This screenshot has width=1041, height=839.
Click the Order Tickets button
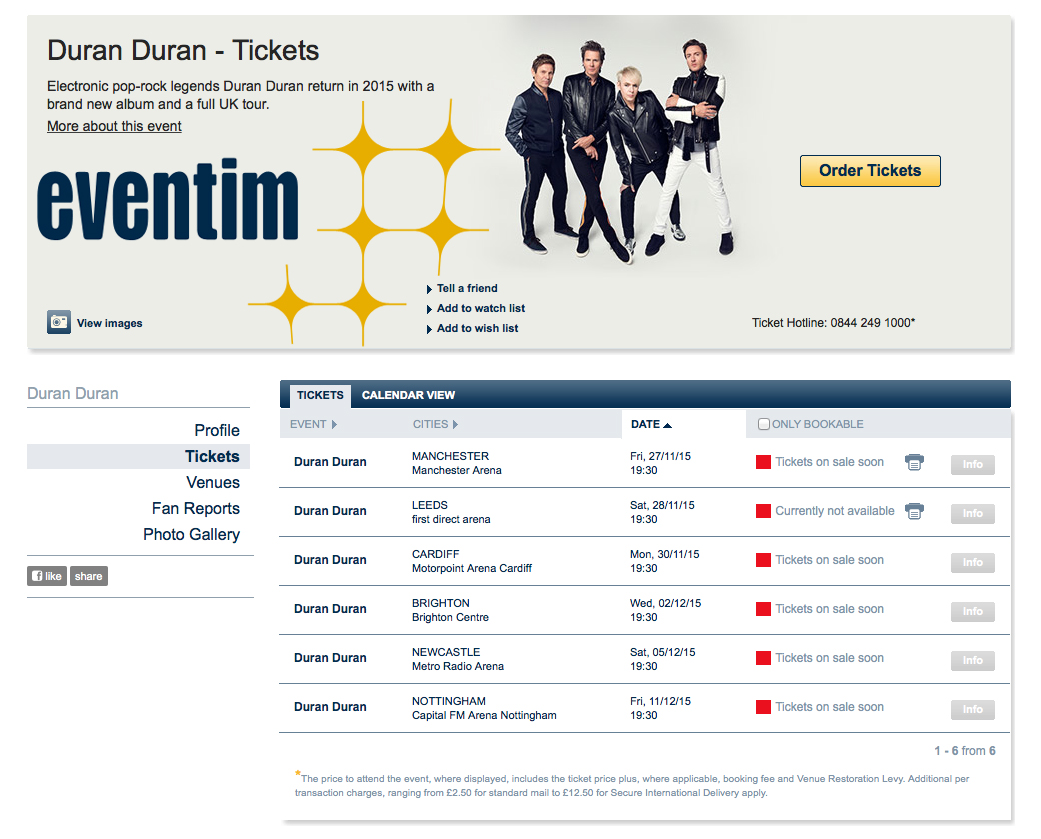(x=870, y=171)
